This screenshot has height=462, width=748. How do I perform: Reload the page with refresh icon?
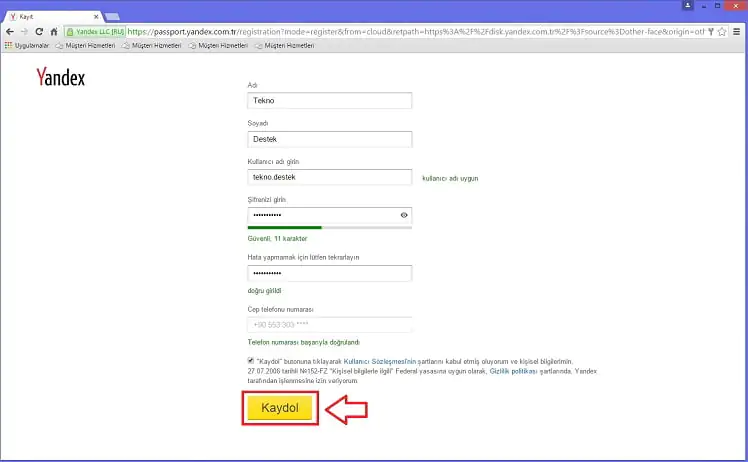[x=39, y=32]
